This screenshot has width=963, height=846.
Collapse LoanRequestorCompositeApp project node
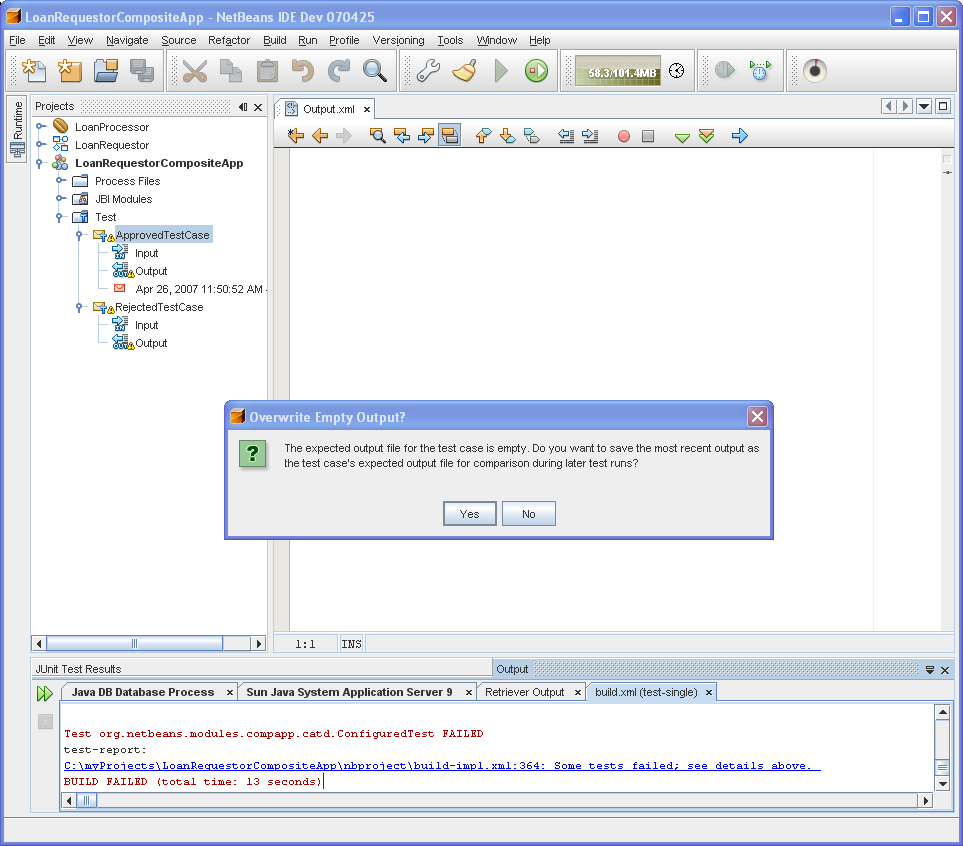click(x=39, y=163)
